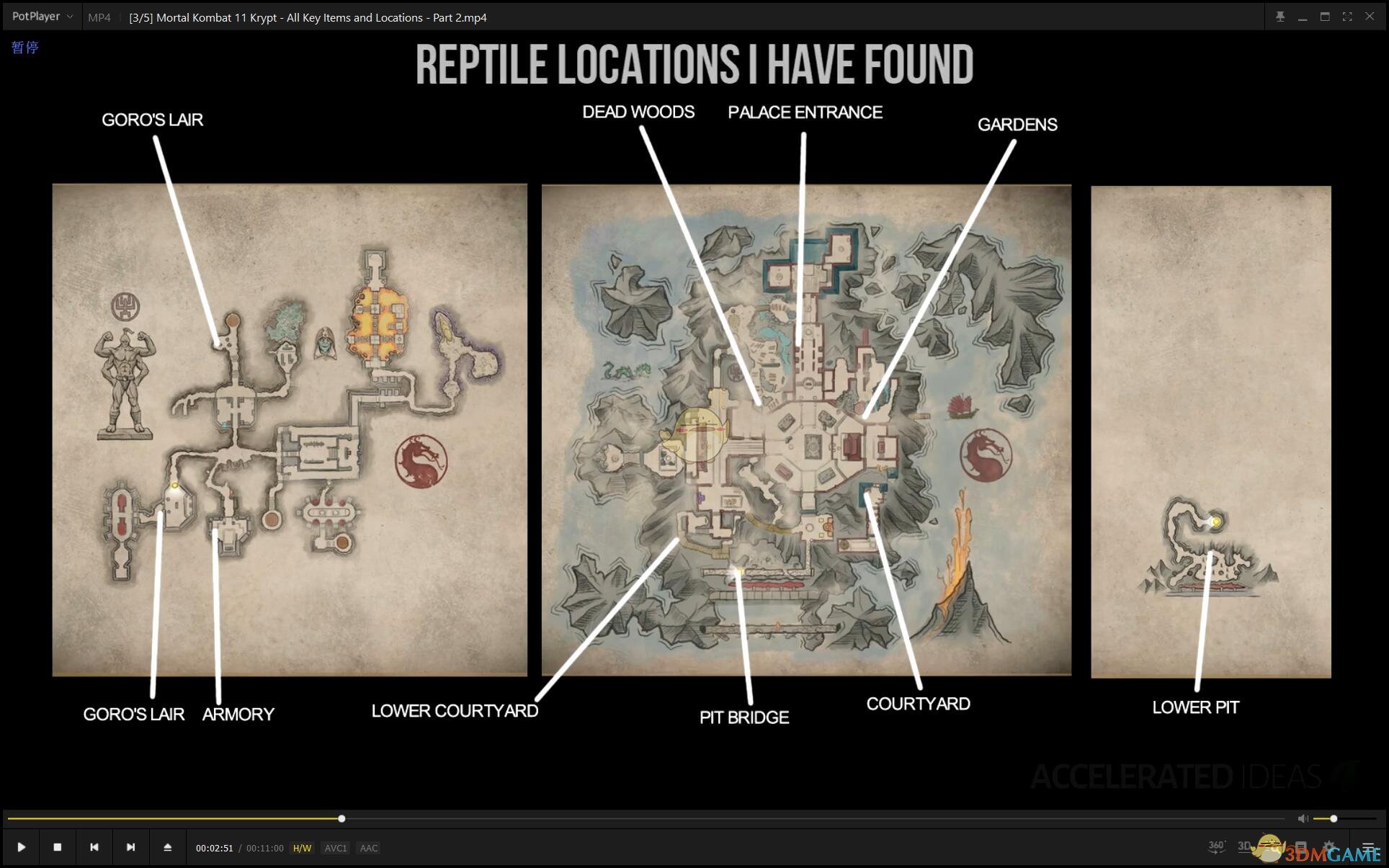Click the elapsed time 00:02:51

pos(214,848)
